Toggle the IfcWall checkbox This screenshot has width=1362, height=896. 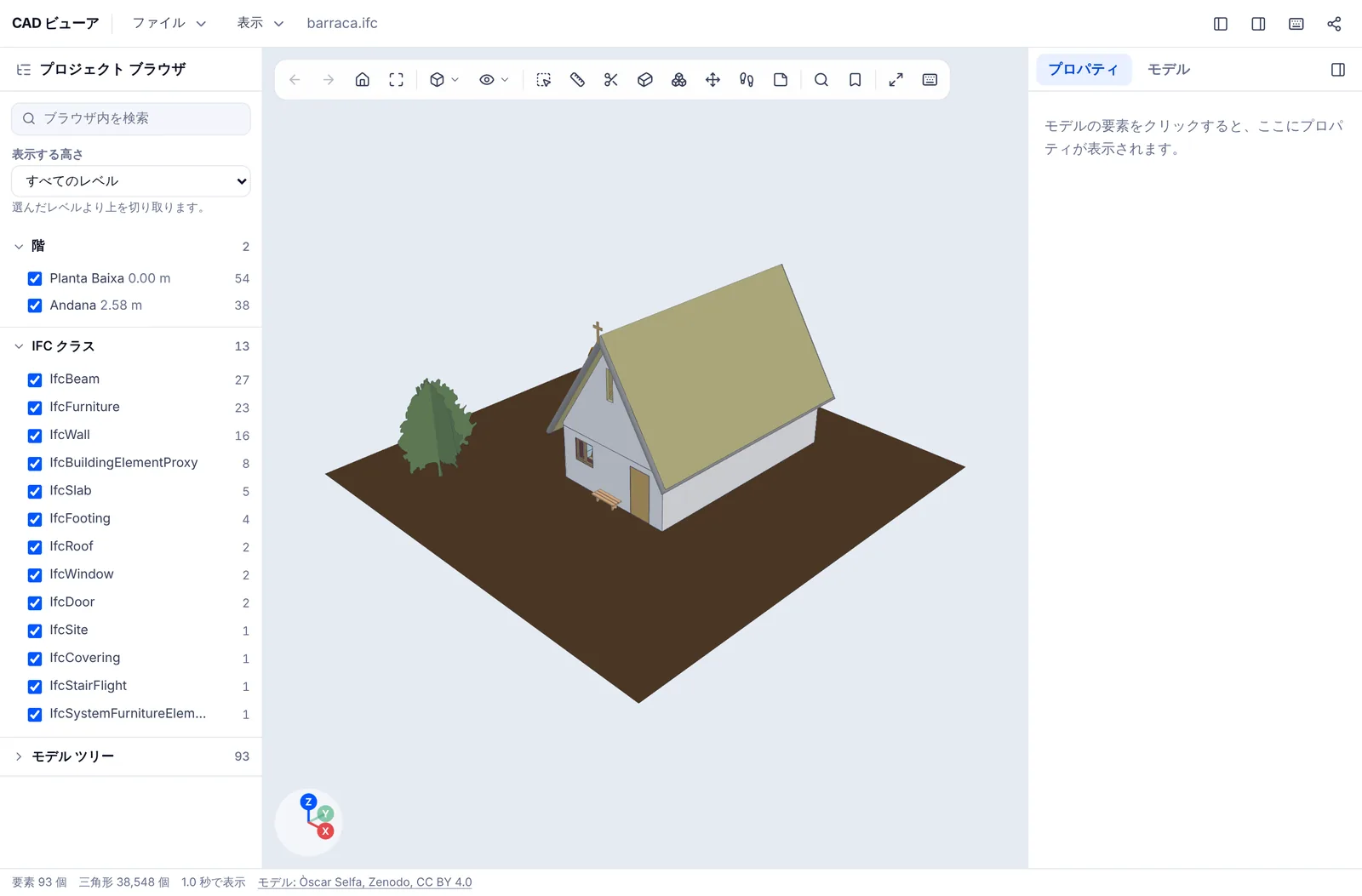click(x=35, y=436)
